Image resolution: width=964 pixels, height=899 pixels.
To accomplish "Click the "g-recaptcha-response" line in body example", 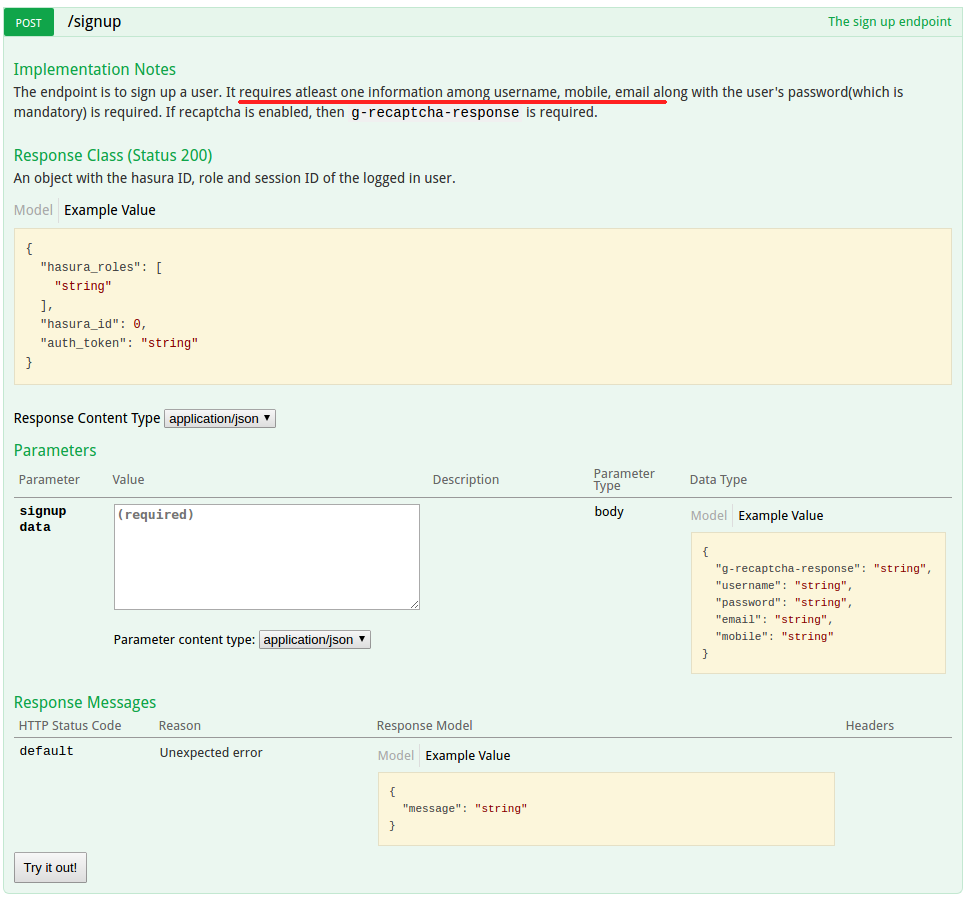I will (x=823, y=568).
